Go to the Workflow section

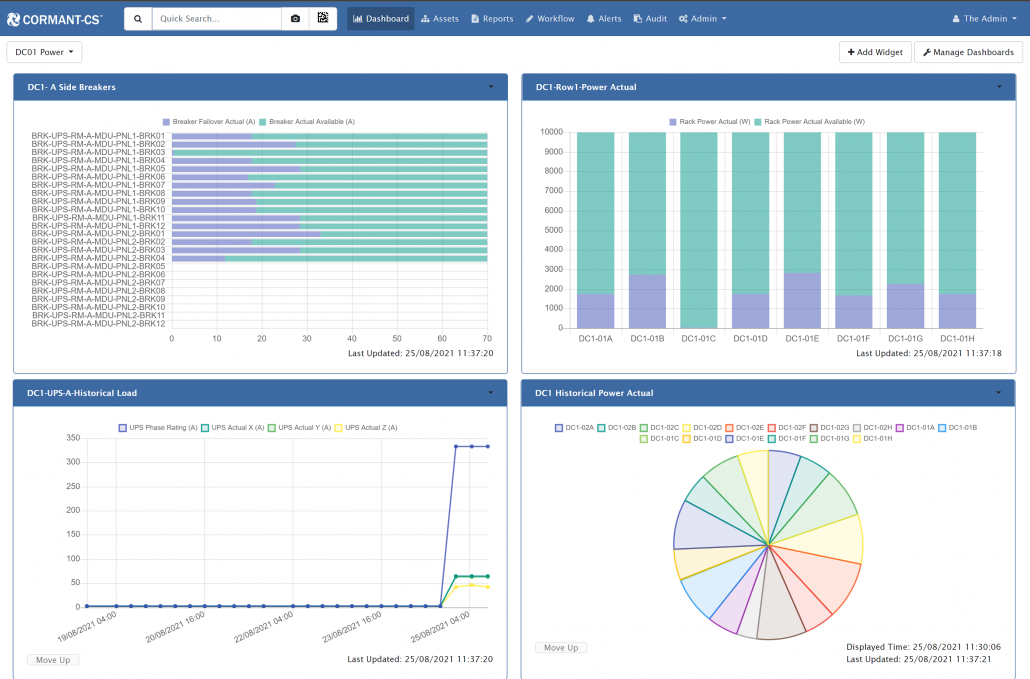550,19
